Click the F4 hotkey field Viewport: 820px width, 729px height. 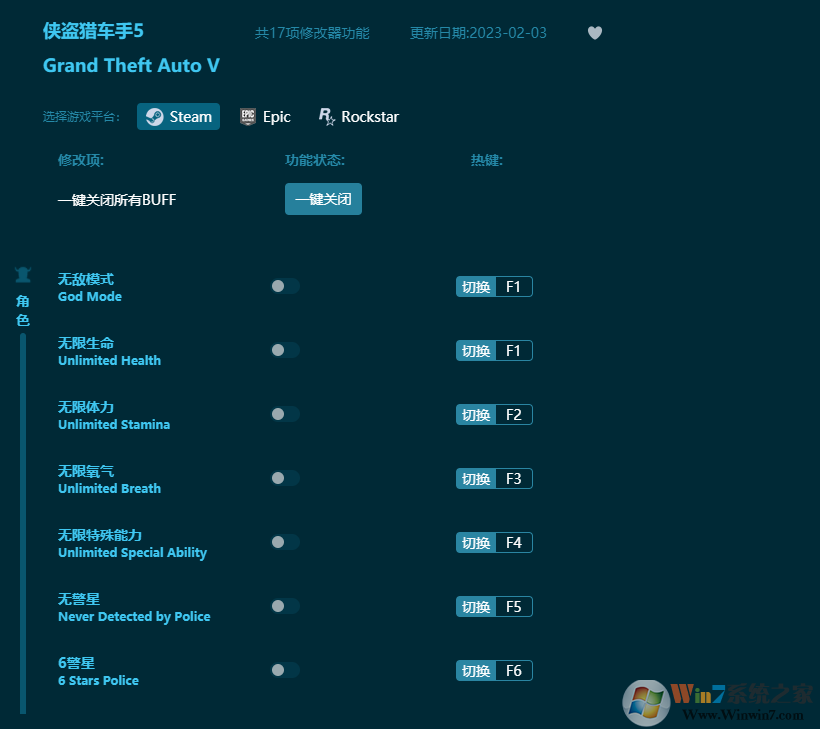point(514,542)
